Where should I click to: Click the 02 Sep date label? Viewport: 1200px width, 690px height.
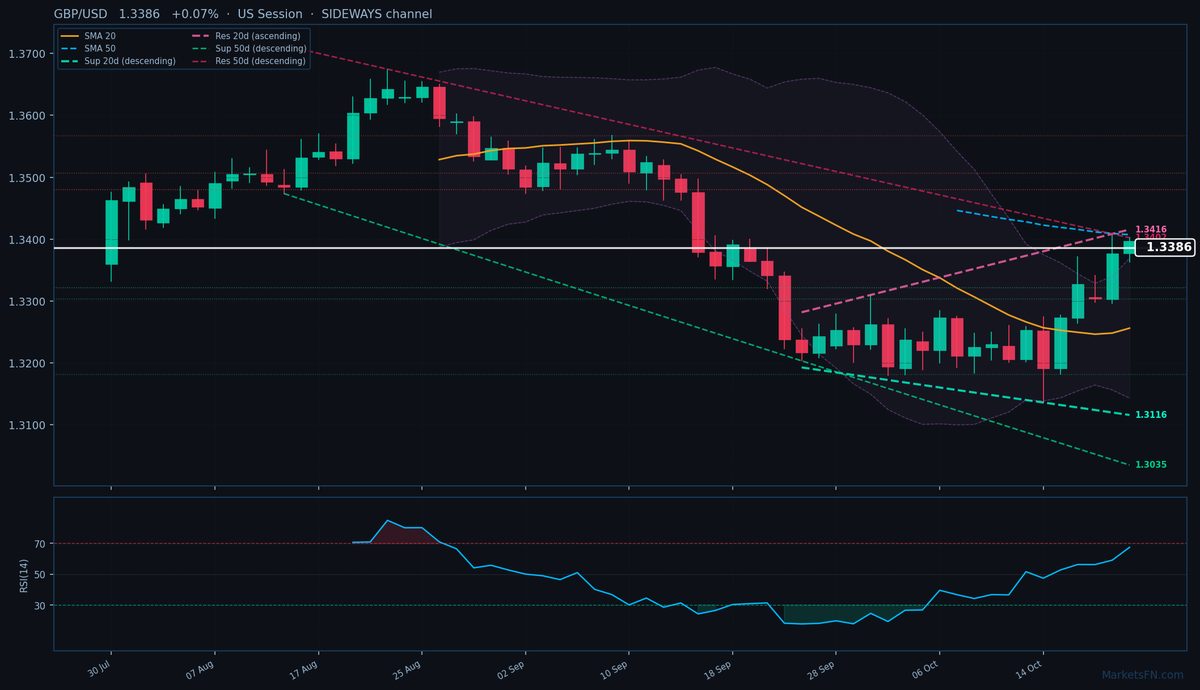[x=510, y=670]
